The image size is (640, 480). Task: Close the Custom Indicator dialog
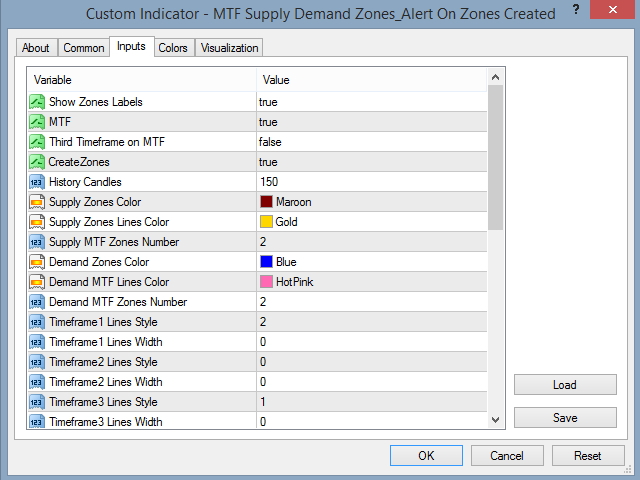pos(613,10)
